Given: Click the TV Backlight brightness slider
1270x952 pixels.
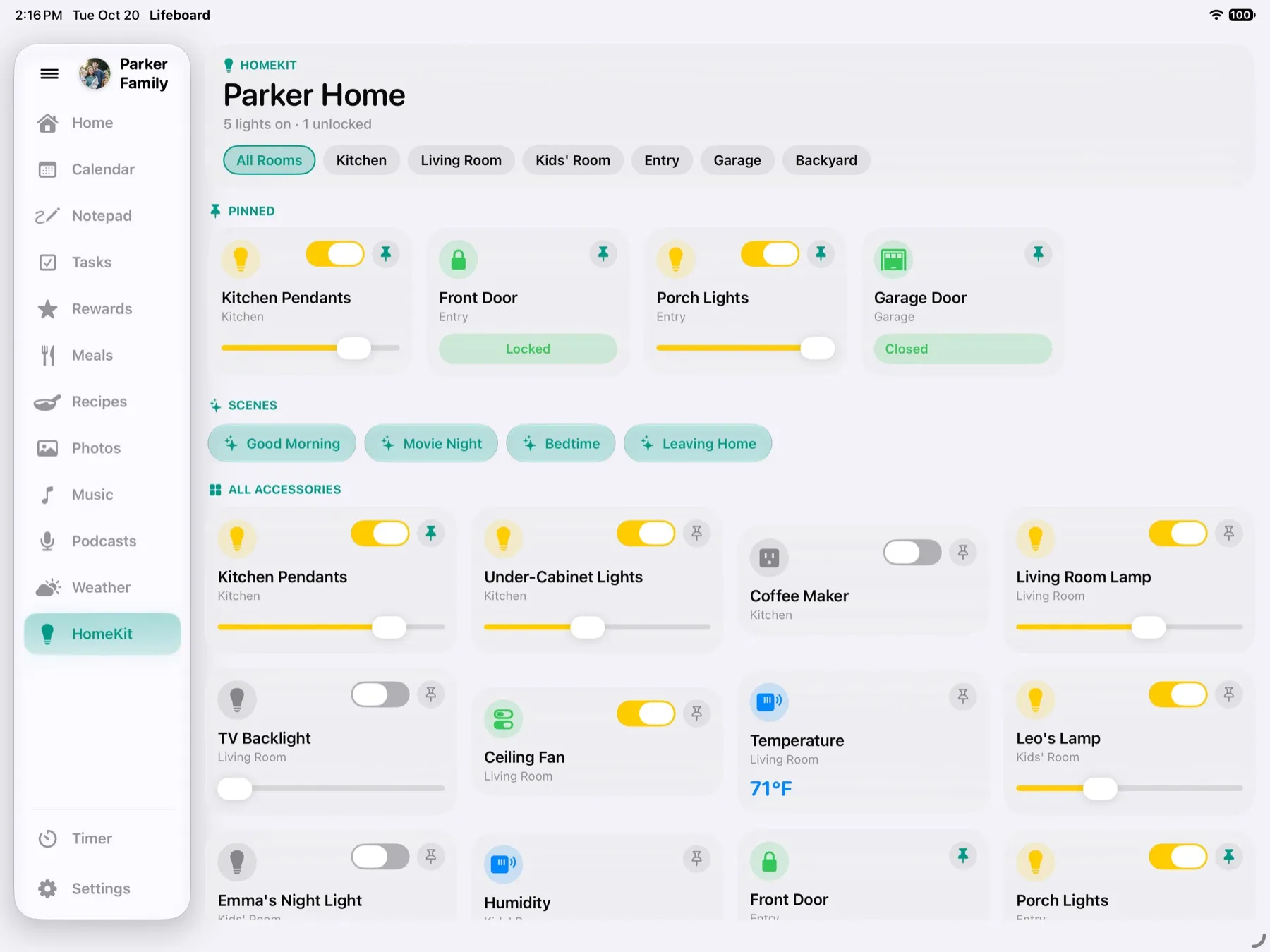Looking at the screenshot, I should [x=331, y=788].
